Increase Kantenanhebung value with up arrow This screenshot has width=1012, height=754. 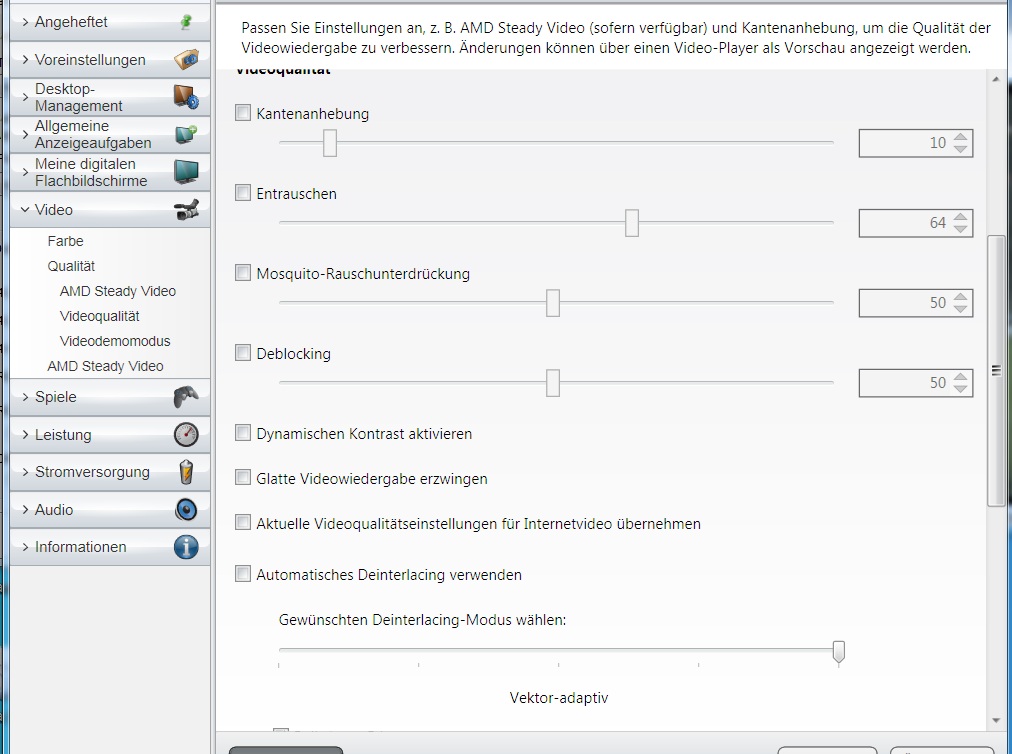960,137
